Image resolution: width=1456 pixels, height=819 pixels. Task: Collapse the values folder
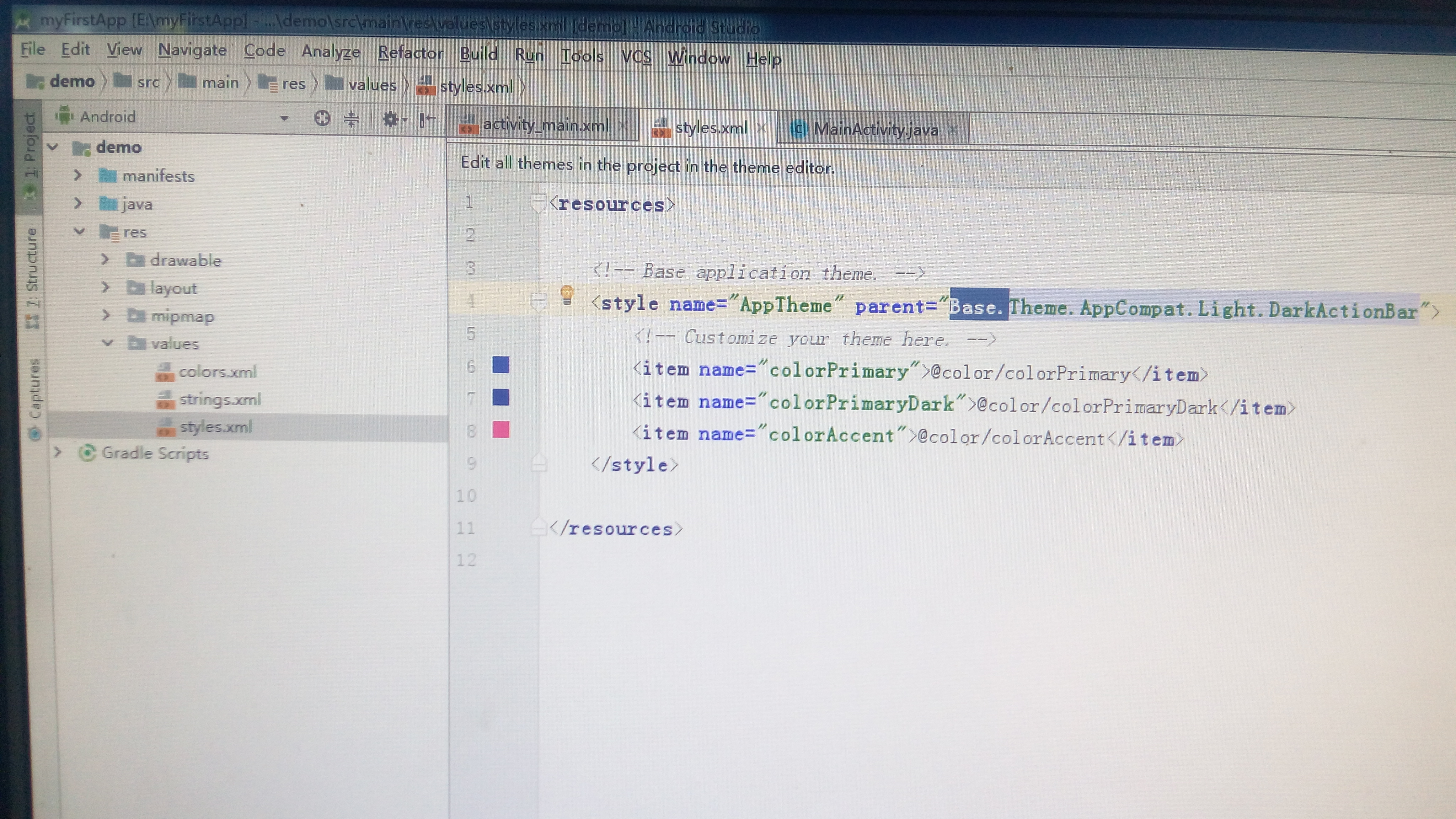107,343
